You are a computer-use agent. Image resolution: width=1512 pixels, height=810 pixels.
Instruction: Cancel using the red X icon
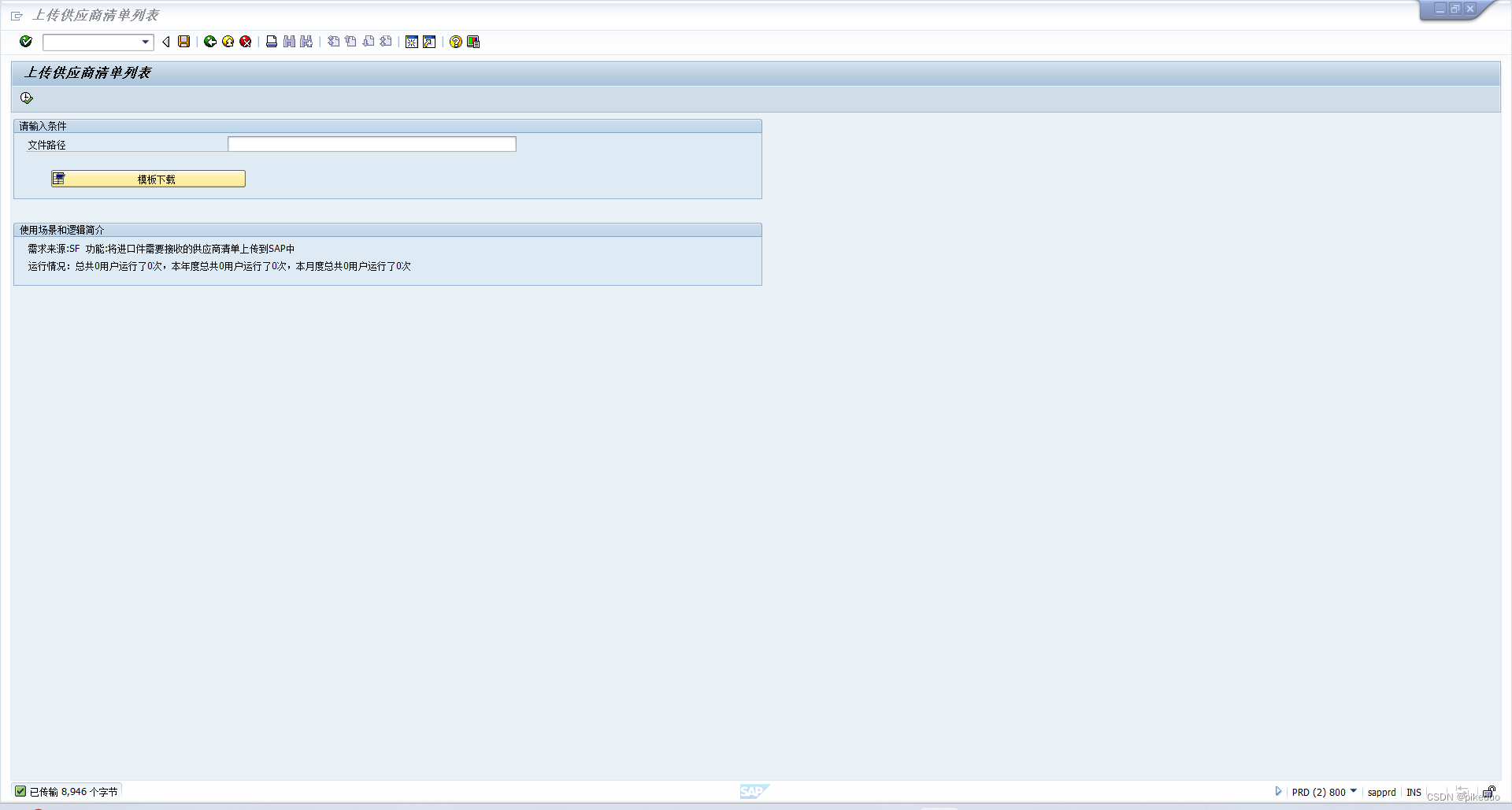coord(246,42)
